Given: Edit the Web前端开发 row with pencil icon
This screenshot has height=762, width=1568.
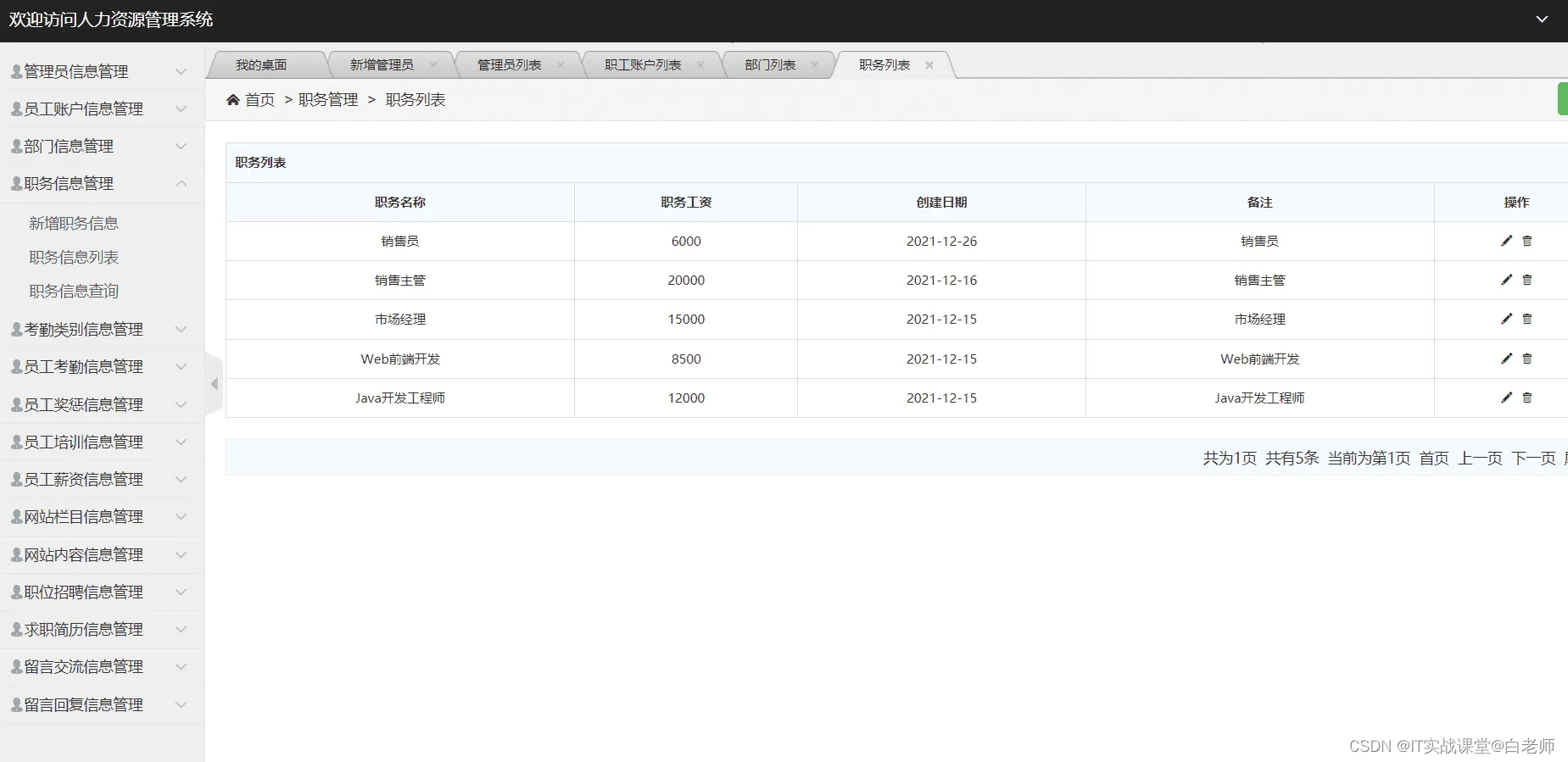Looking at the screenshot, I should click(x=1506, y=359).
